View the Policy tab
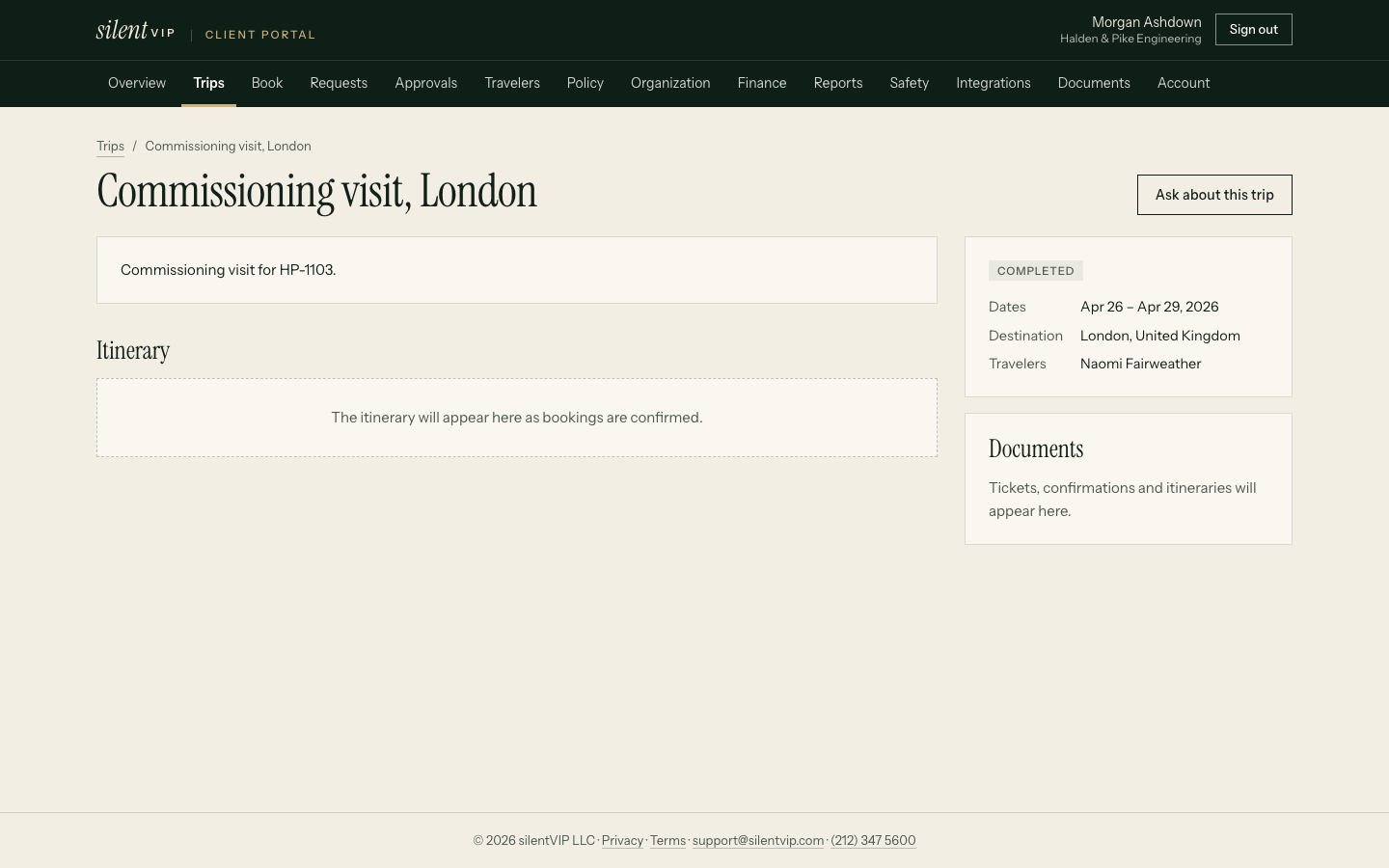Viewport: 1389px width, 868px height. [x=586, y=83]
